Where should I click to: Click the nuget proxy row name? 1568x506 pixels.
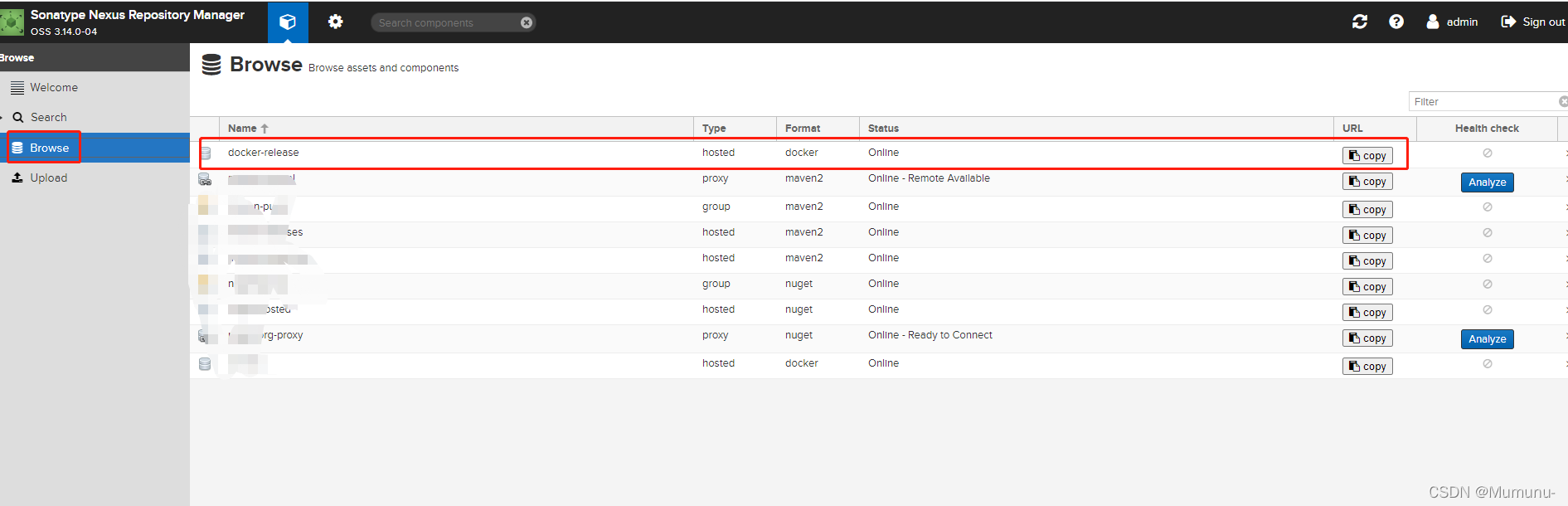click(266, 336)
